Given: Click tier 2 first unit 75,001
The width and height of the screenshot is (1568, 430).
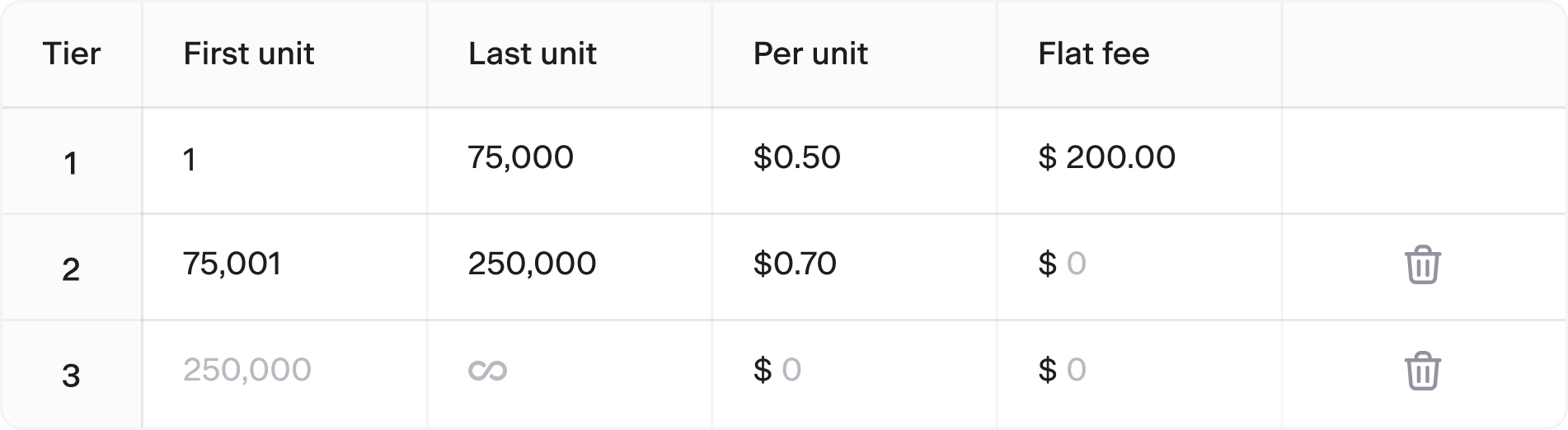Looking at the screenshot, I should pyautogui.click(x=232, y=264).
